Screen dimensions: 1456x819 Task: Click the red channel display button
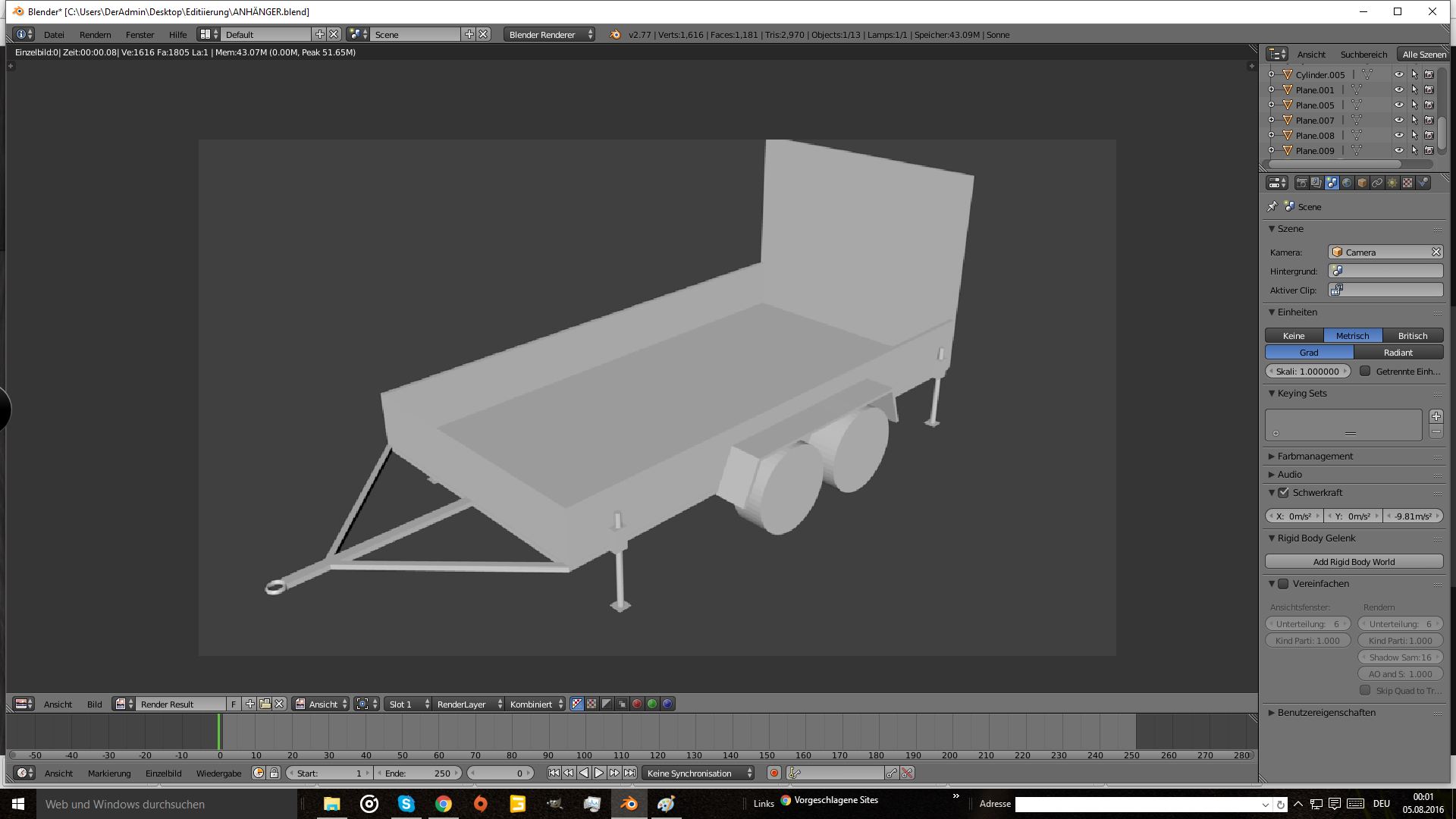[637, 704]
